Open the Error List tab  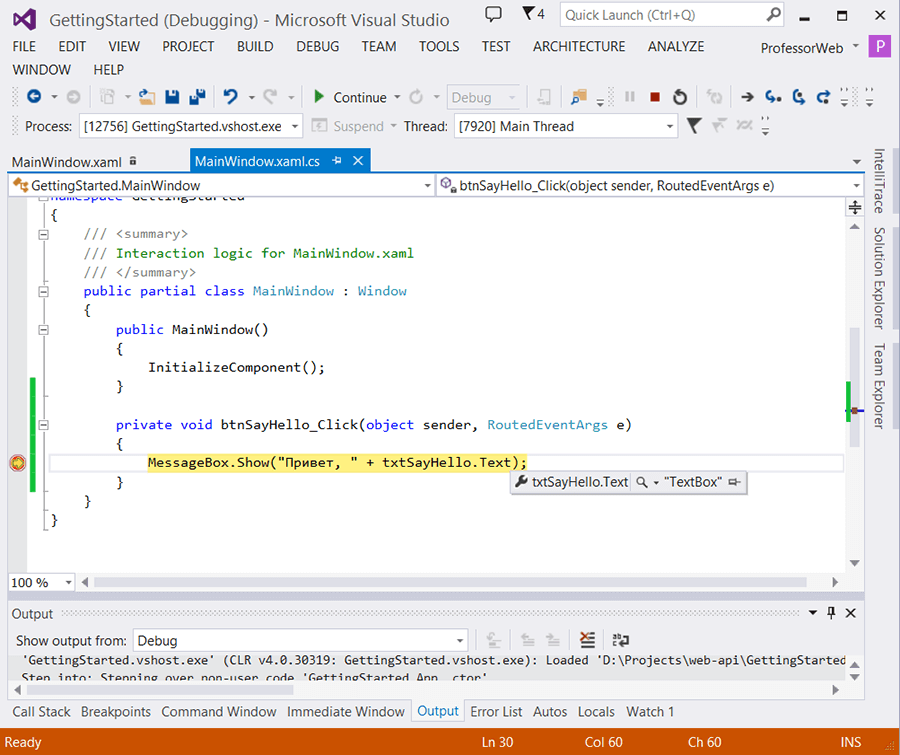point(496,711)
